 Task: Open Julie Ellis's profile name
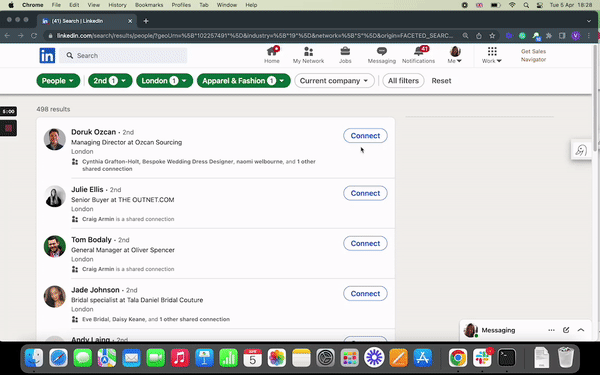pyautogui.click(x=87, y=189)
